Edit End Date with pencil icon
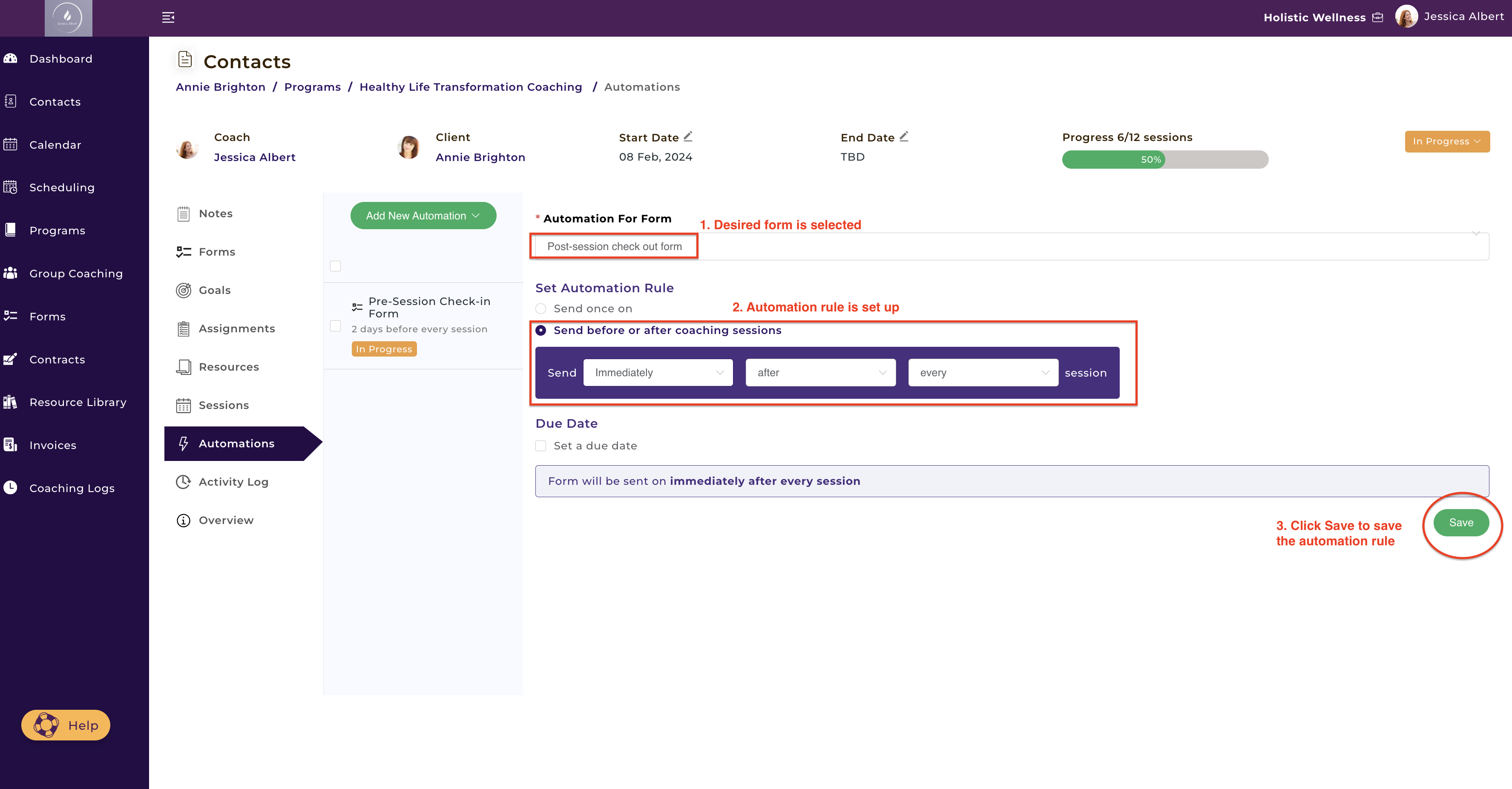The width and height of the screenshot is (1512, 789). pos(904,136)
